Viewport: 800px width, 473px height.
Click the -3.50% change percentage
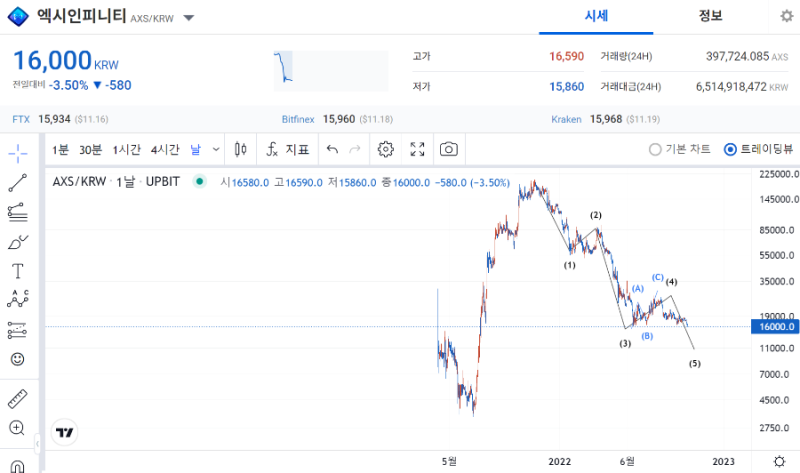[x=68, y=85]
